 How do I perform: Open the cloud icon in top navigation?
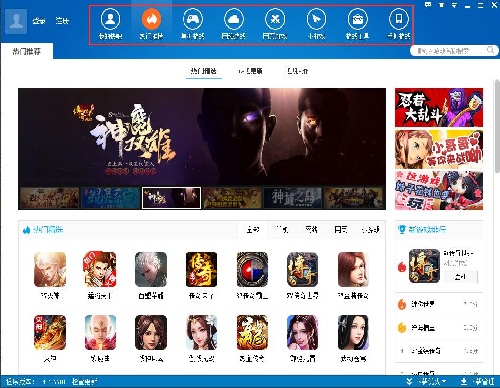click(234, 19)
